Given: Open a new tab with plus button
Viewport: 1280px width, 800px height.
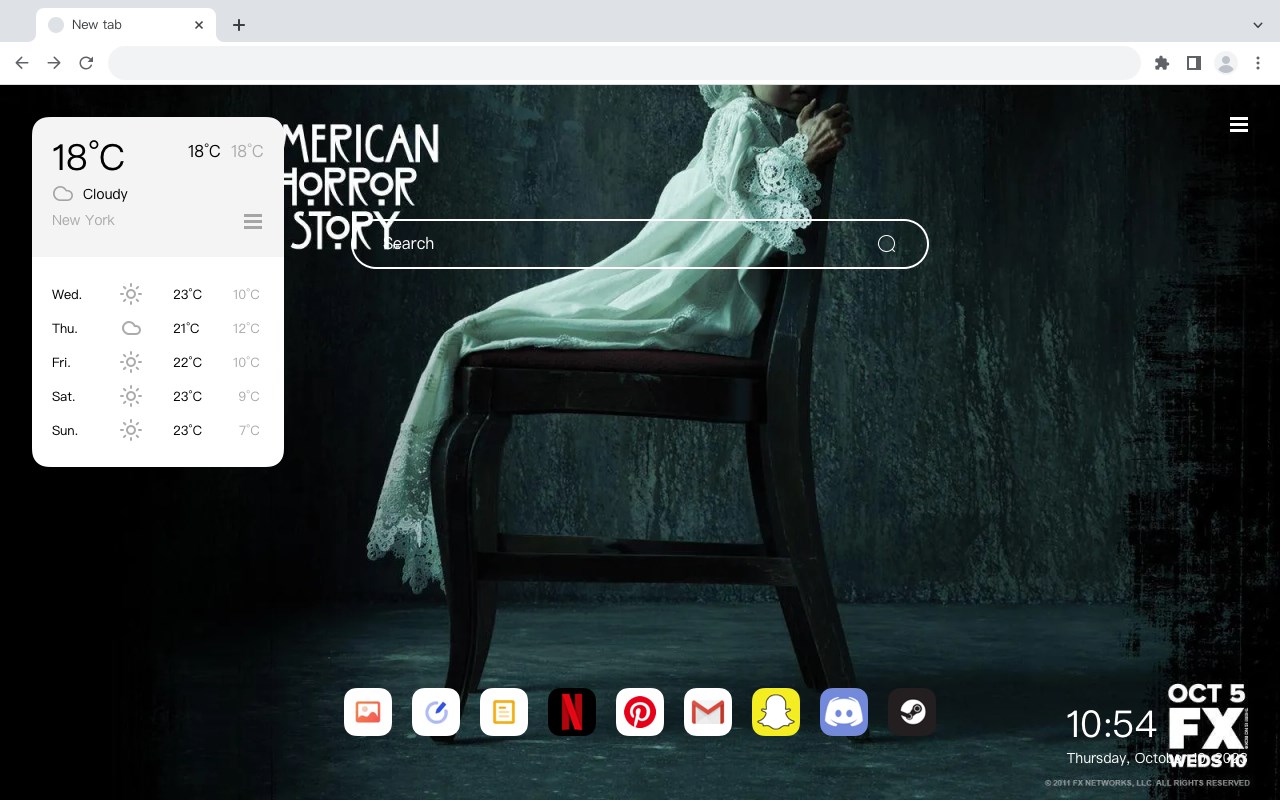Looking at the screenshot, I should pyautogui.click(x=239, y=25).
